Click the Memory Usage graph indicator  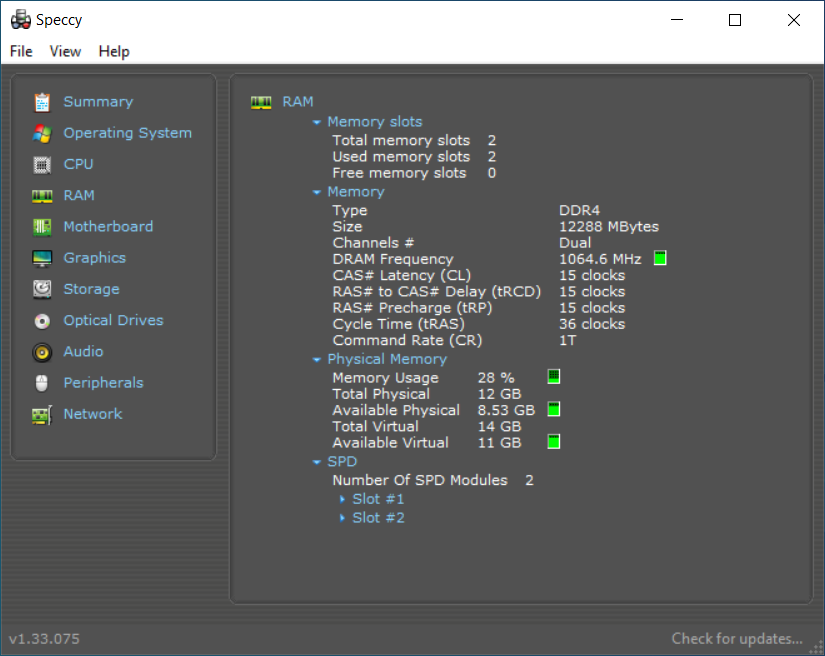(x=554, y=376)
